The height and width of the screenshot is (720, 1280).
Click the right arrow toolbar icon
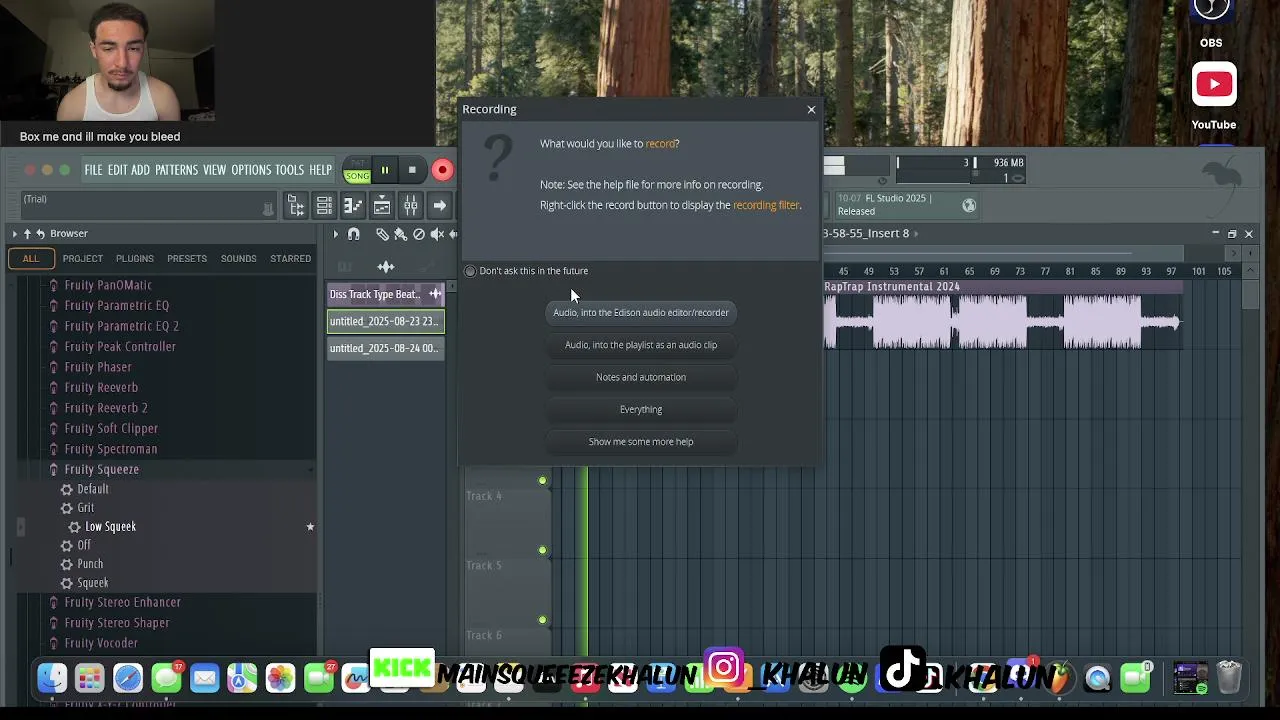point(439,206)
